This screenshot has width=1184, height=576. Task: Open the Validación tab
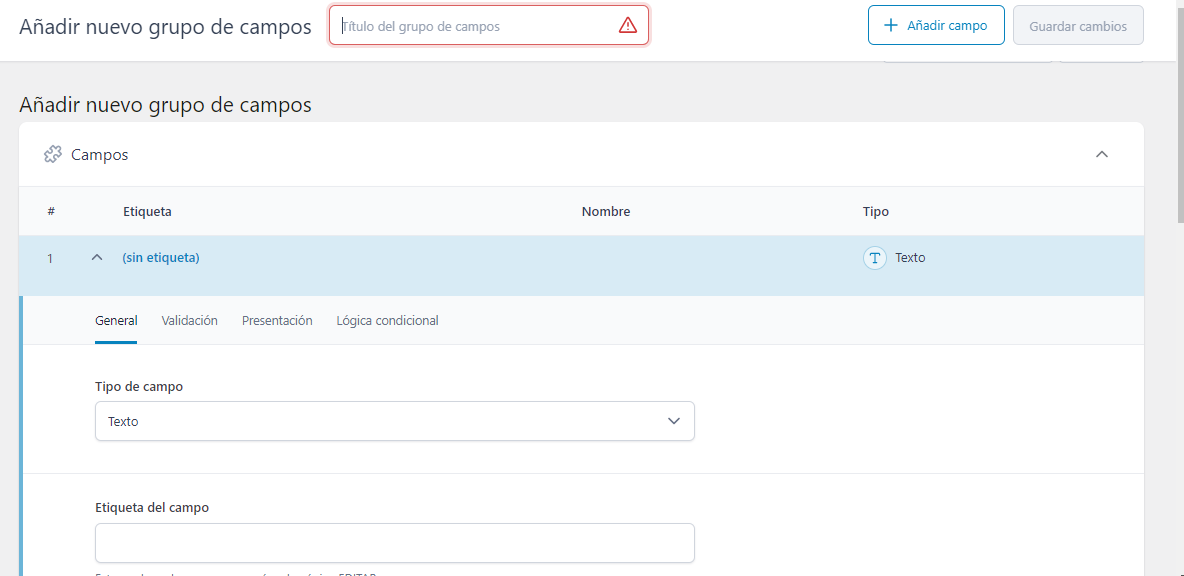click(x=189, y=321)
